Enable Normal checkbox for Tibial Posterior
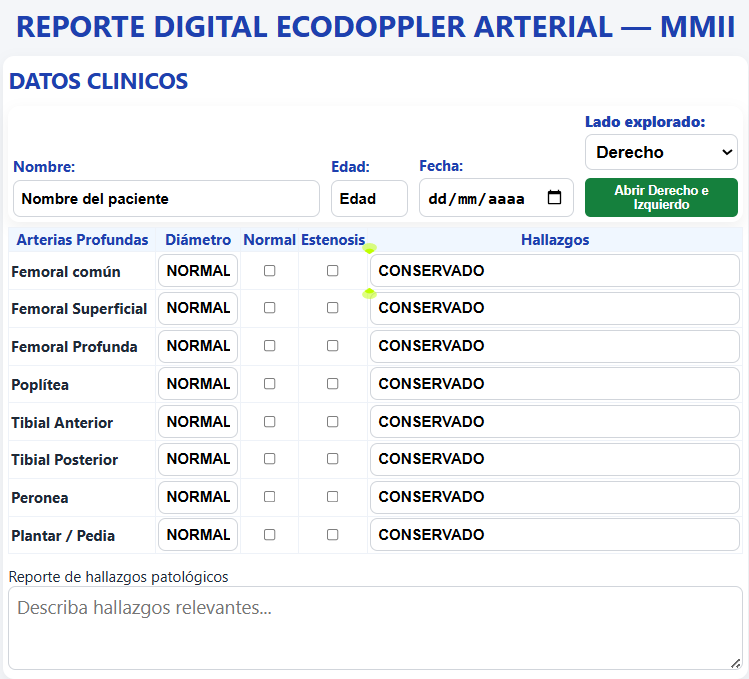Screen dimensions: 749x679 (269, 459)
